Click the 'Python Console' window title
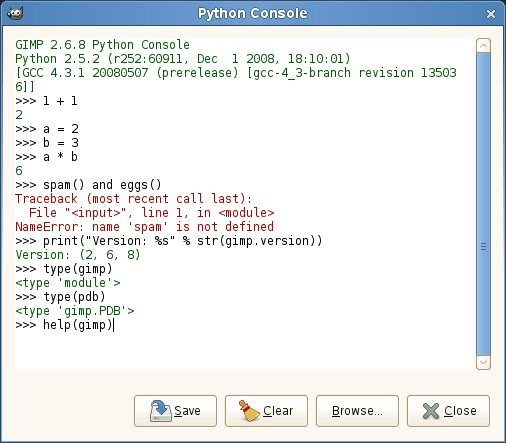Image resolution: width=506 pixels, height=443 pixels. [x=253, y=13]
